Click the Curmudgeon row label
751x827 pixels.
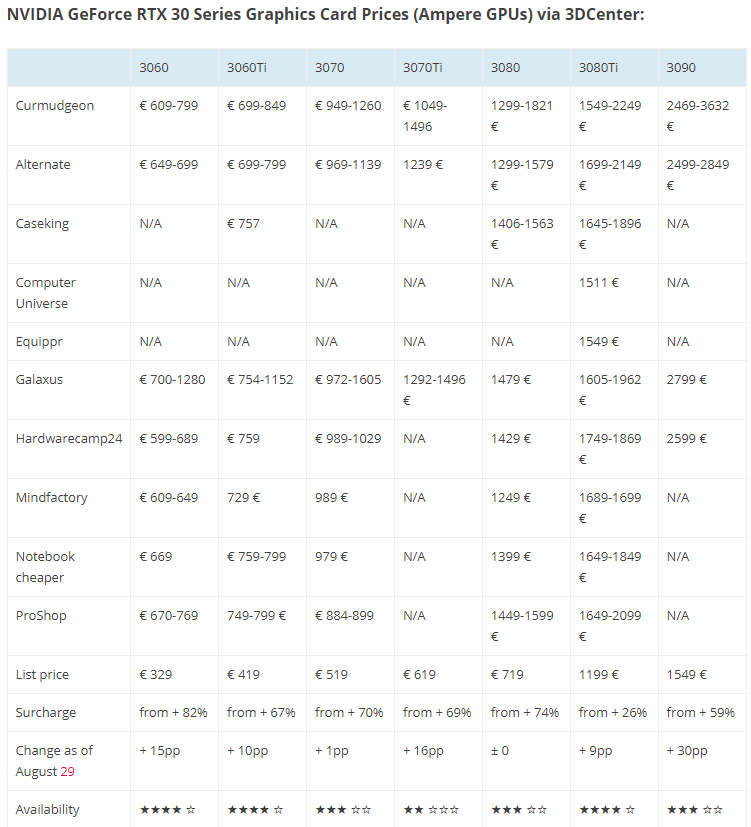55,105
